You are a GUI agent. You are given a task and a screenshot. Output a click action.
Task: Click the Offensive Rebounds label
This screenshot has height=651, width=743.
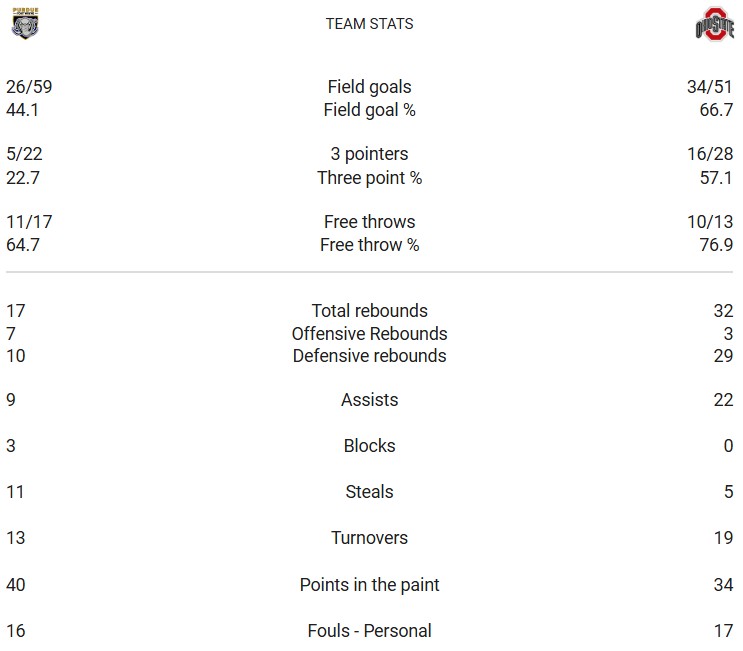click(369, 334)
